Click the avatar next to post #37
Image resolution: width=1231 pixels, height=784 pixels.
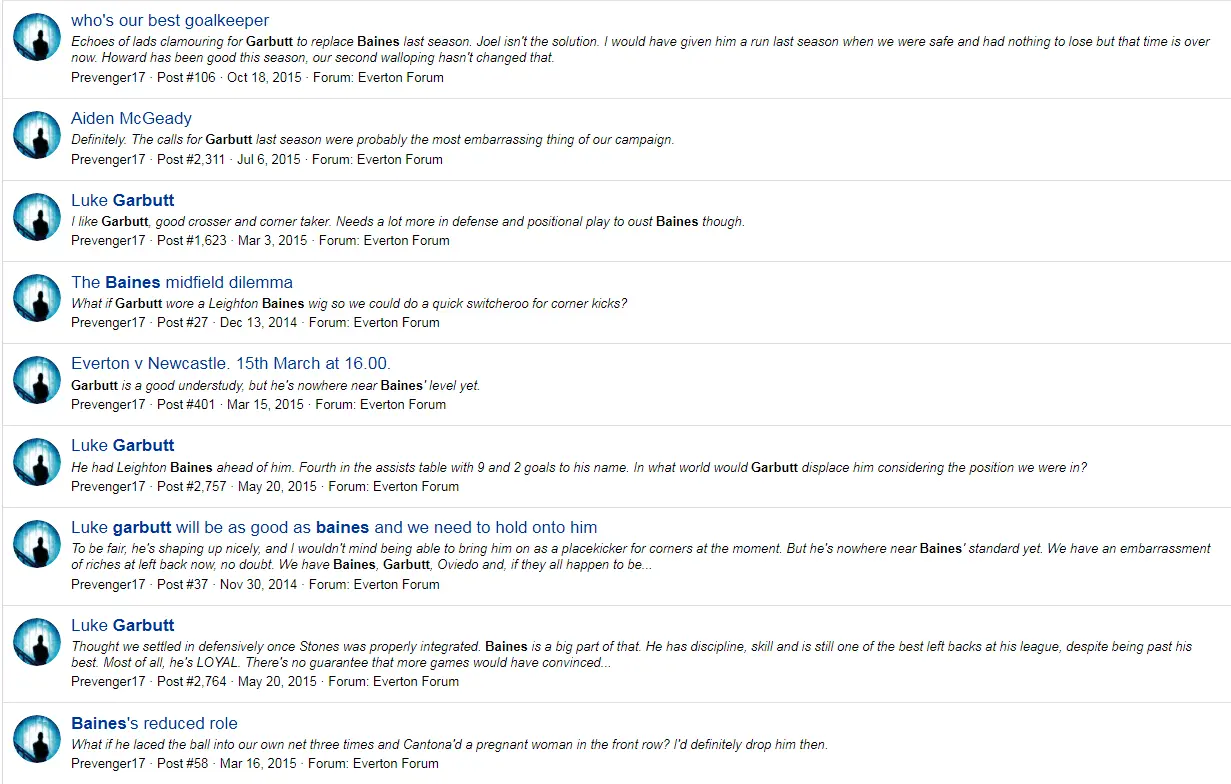click(37, 544)
